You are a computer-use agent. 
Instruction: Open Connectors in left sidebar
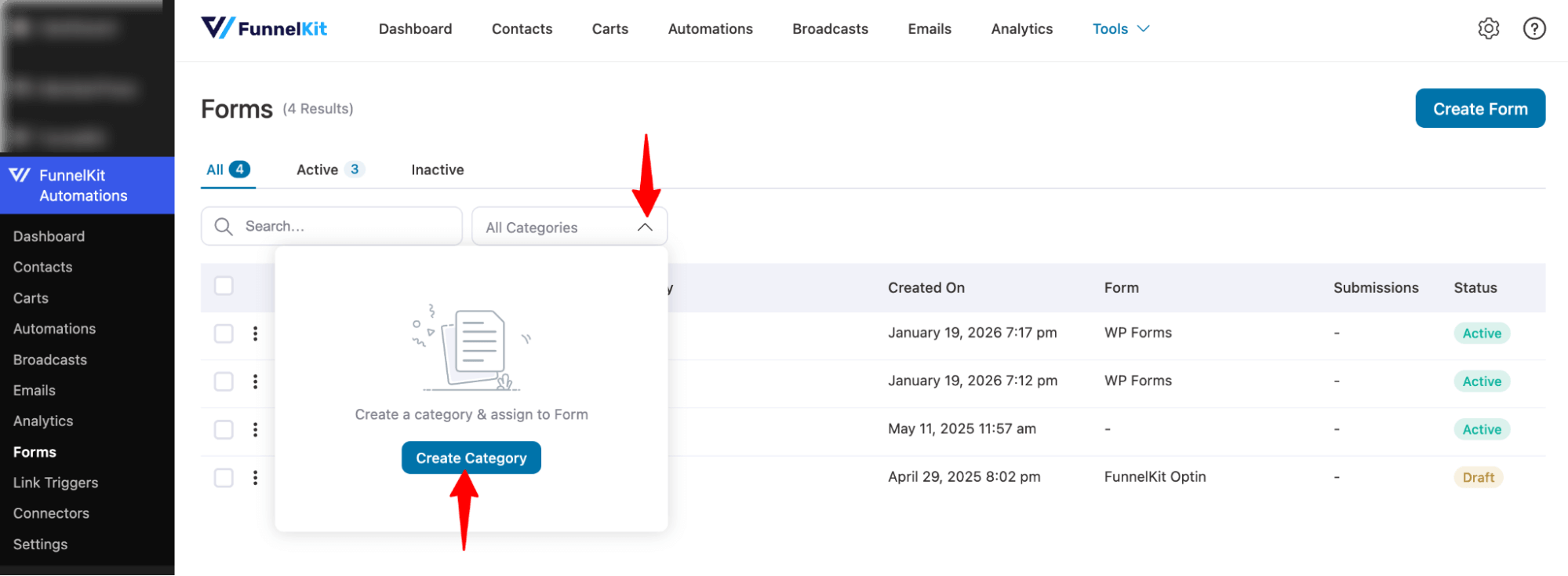[51, 513]
